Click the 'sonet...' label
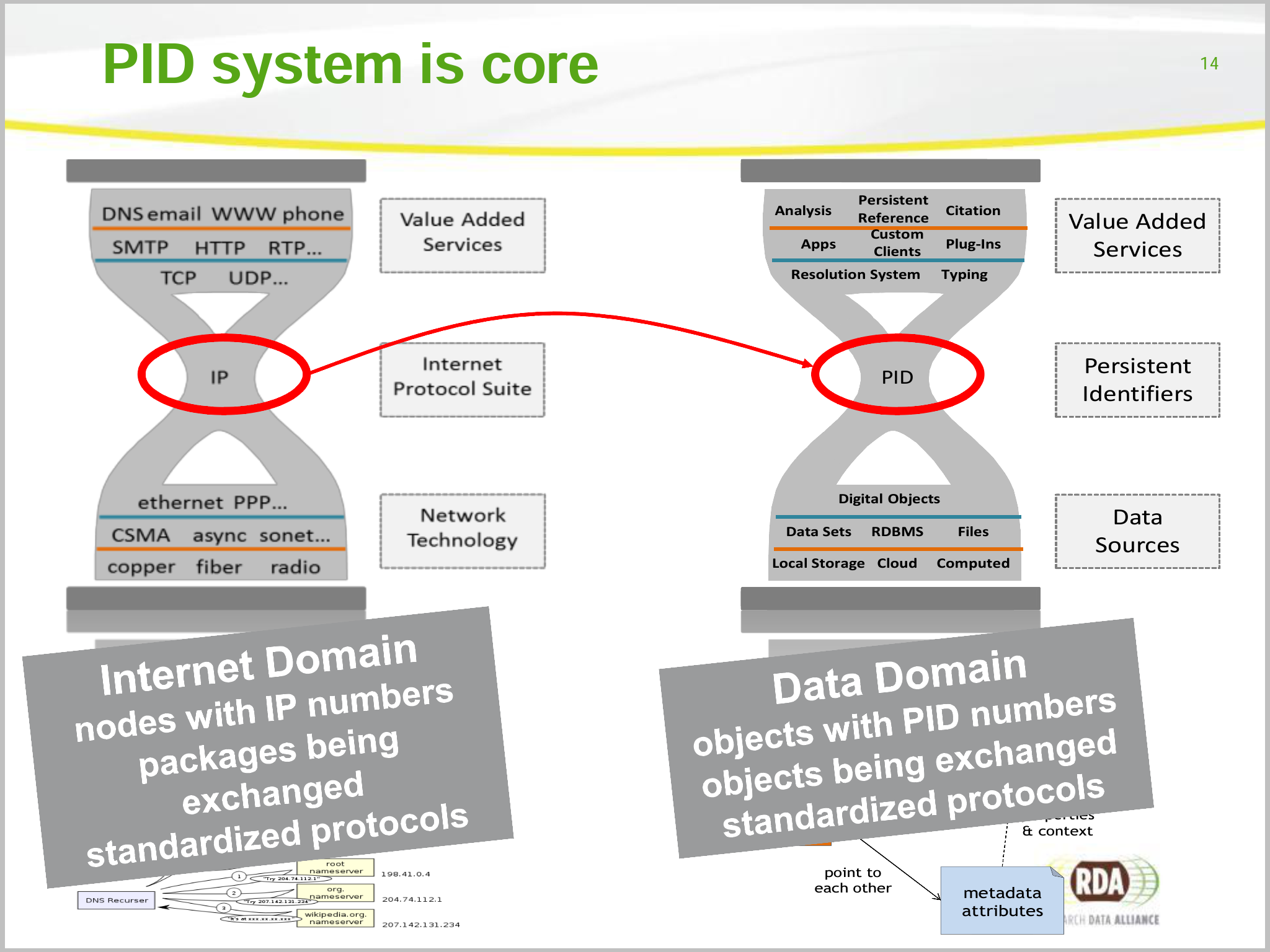Image resolution: width=1270 pixels, height=952 pixels. click(295, 535)
